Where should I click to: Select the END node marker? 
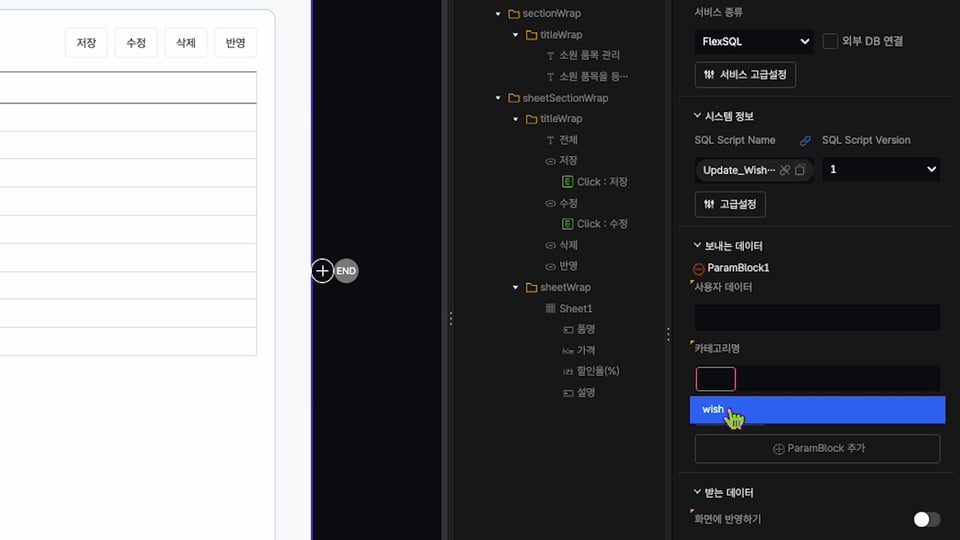346,271
